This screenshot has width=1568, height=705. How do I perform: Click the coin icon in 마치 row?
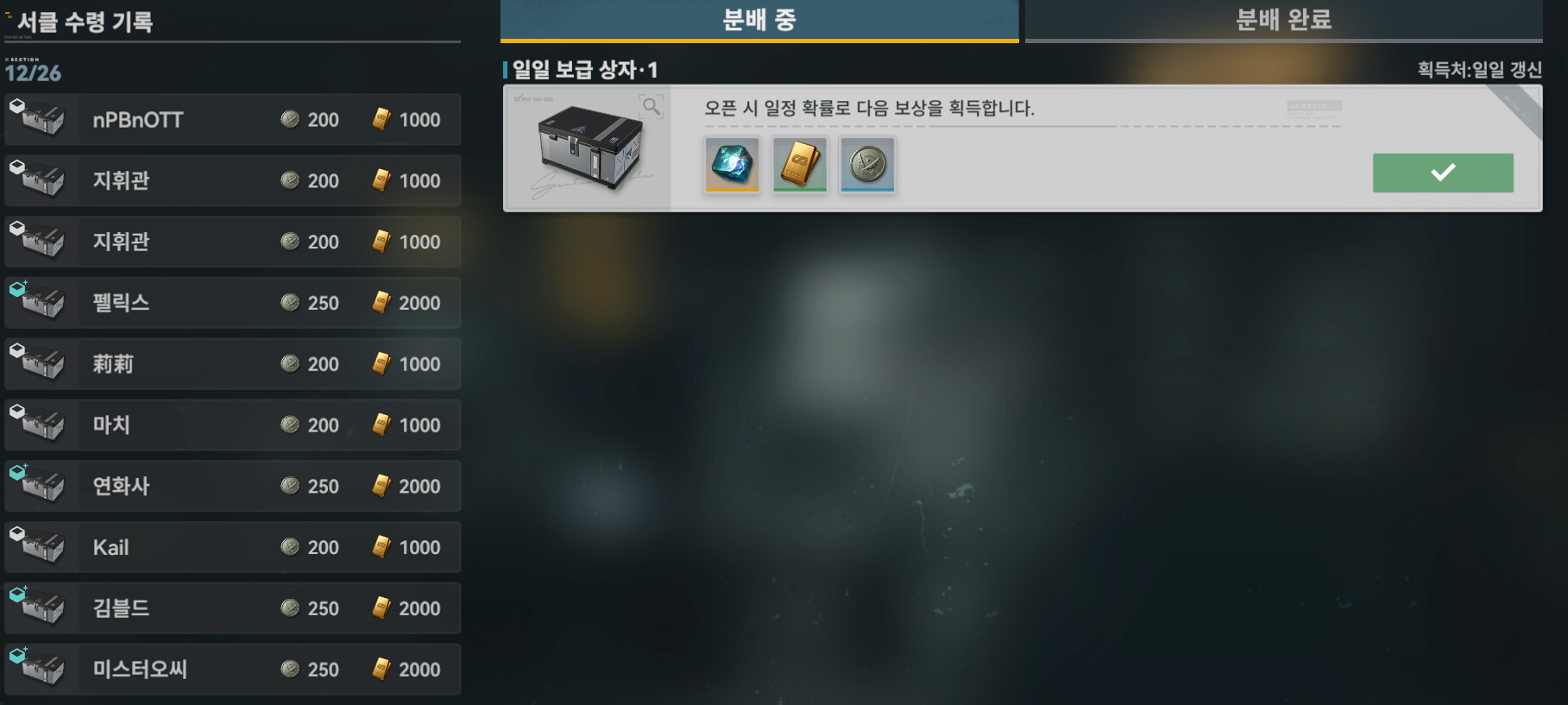tap(290, 425)
